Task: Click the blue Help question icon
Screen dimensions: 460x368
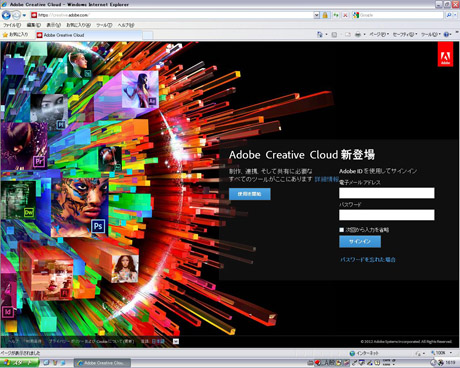Action: [446, 34]
